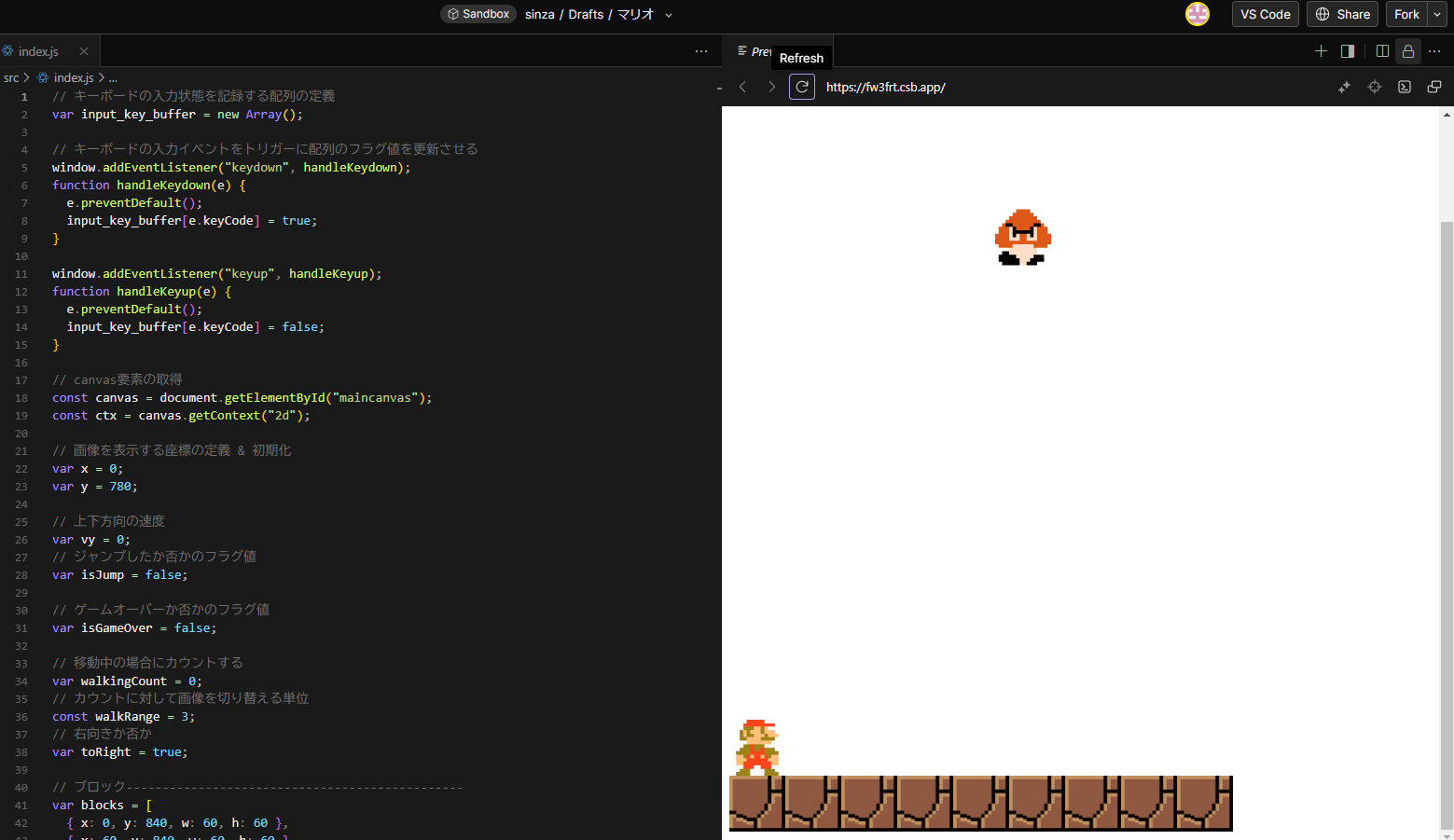Open project in VS Code
The height and width of the screenshot is (840, 1454).
pyautogui.click(x=1266, y=14)
